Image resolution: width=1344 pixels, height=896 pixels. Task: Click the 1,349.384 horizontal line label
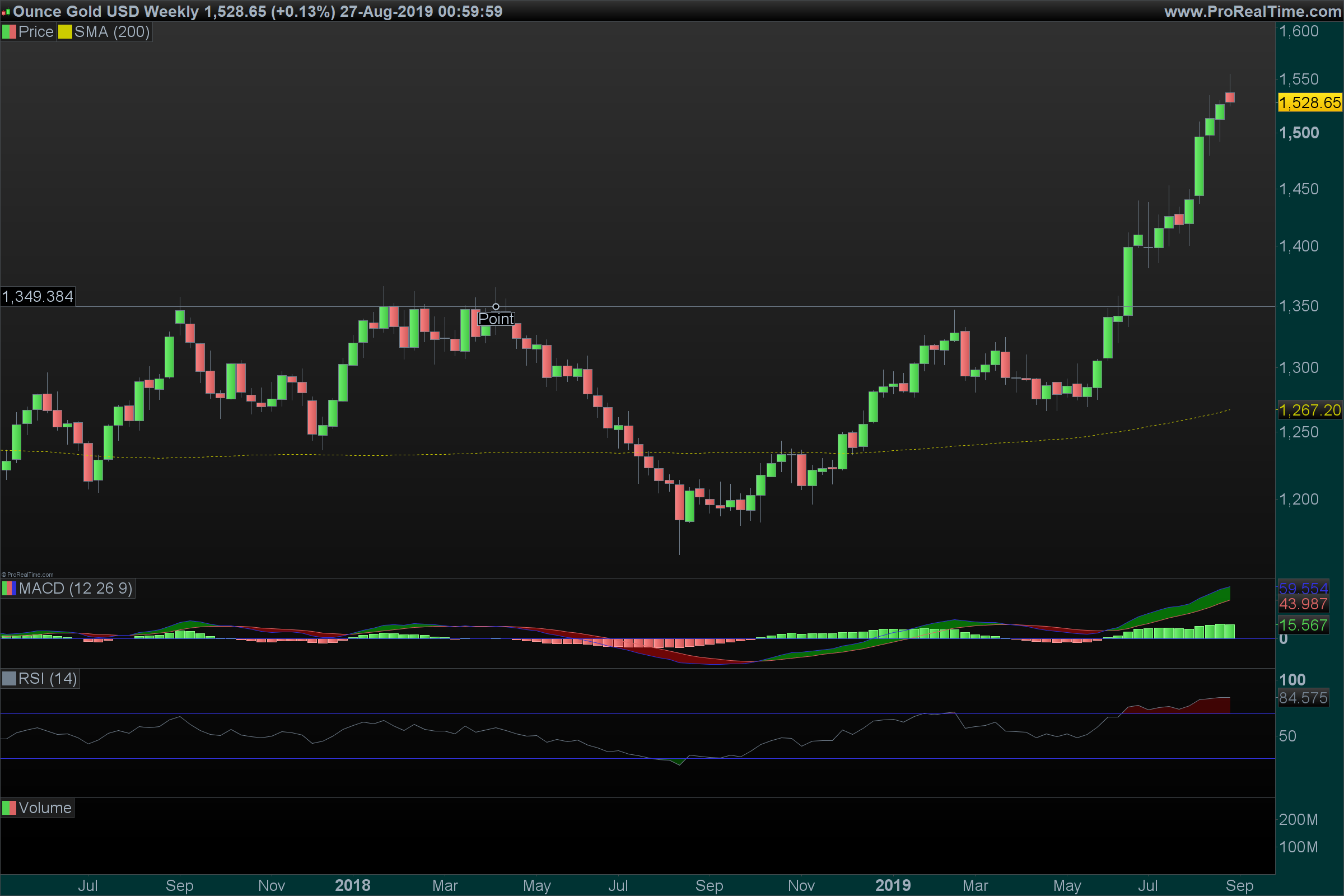(38, 297)
